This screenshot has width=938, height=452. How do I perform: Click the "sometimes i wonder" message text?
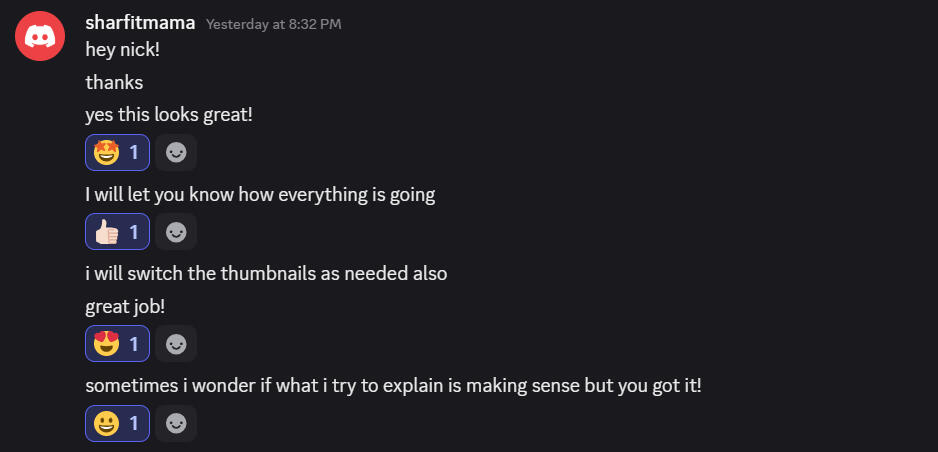click(393, 385)
